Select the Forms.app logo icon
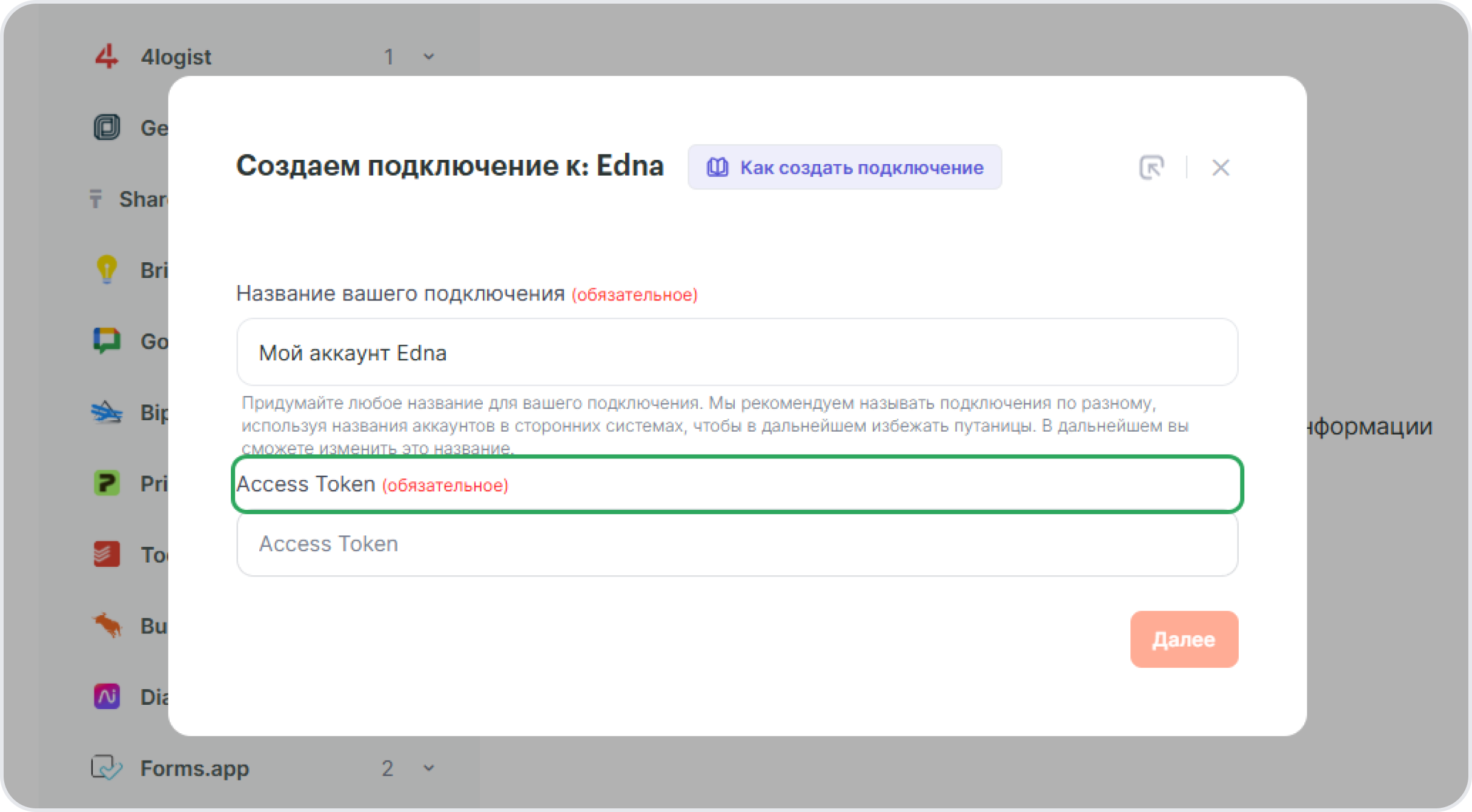 (x=107, y=768)
